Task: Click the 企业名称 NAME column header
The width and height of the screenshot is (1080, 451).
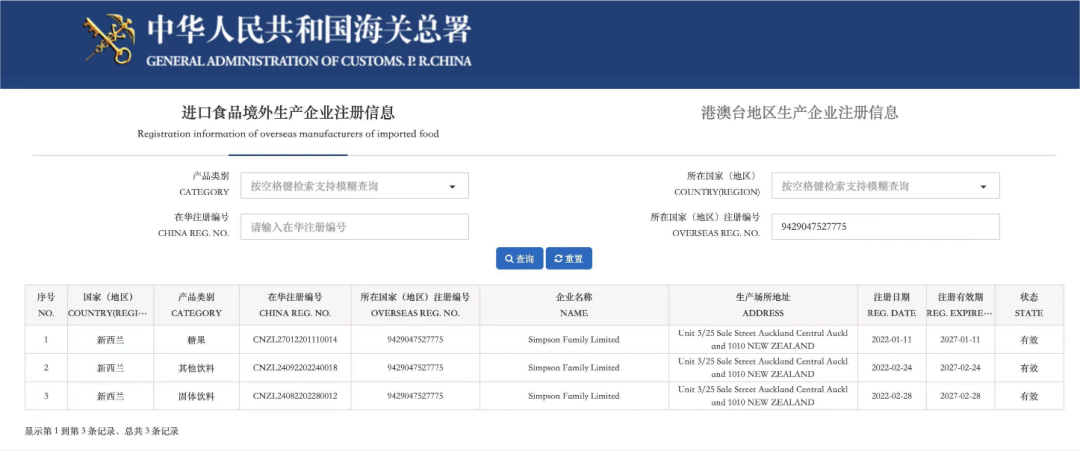Action: tap(573, 305)
